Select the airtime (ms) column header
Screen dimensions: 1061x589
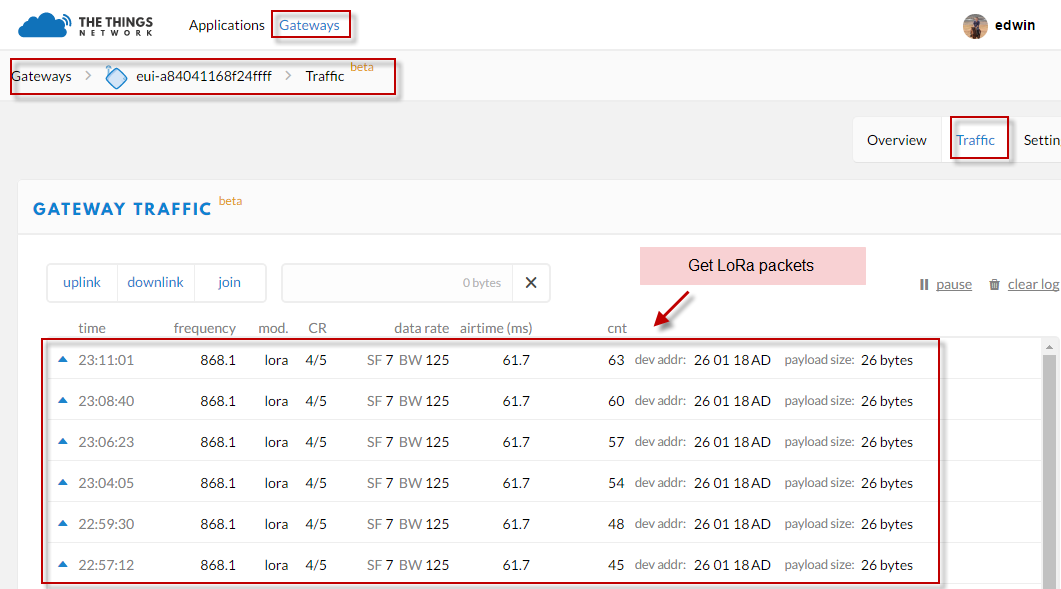pyautogui.click(x=496, y=328)
